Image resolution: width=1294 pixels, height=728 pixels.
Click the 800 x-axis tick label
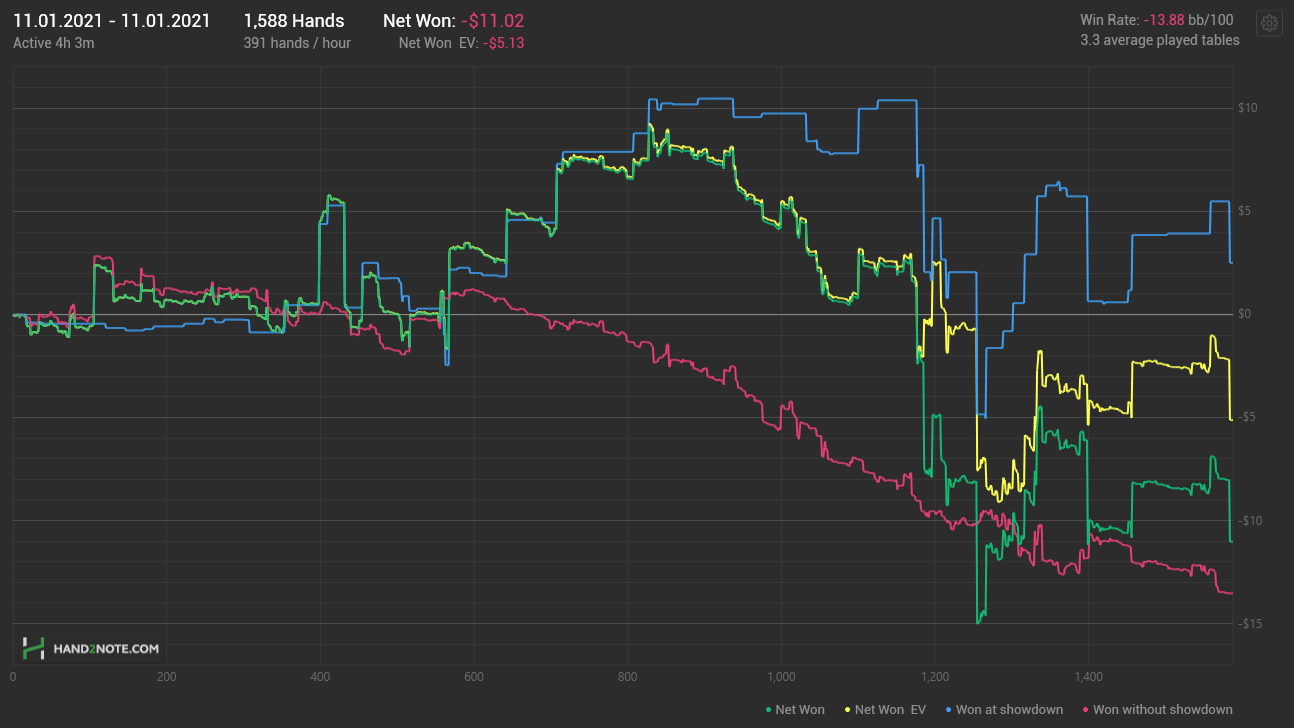627,677
